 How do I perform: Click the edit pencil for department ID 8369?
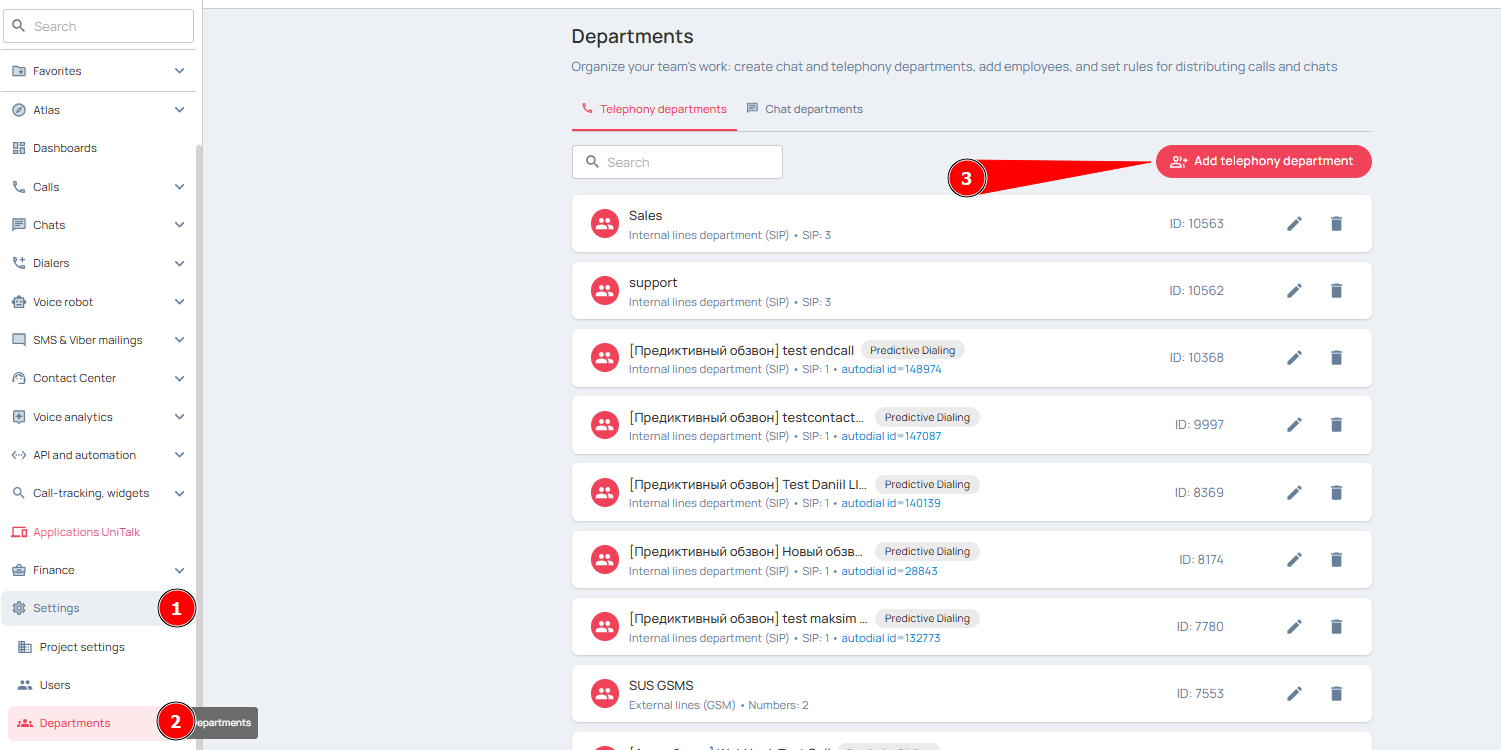pos(1294,492)
